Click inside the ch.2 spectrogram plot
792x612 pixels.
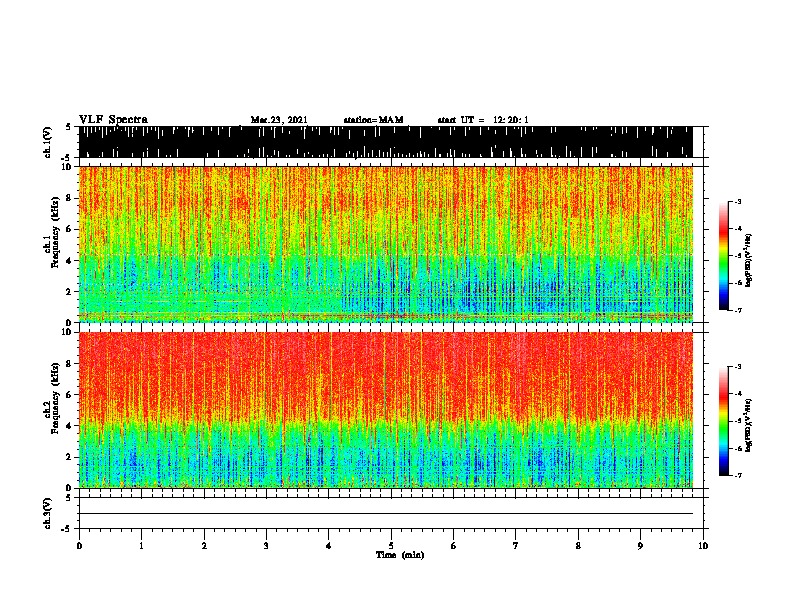[386, 410]
